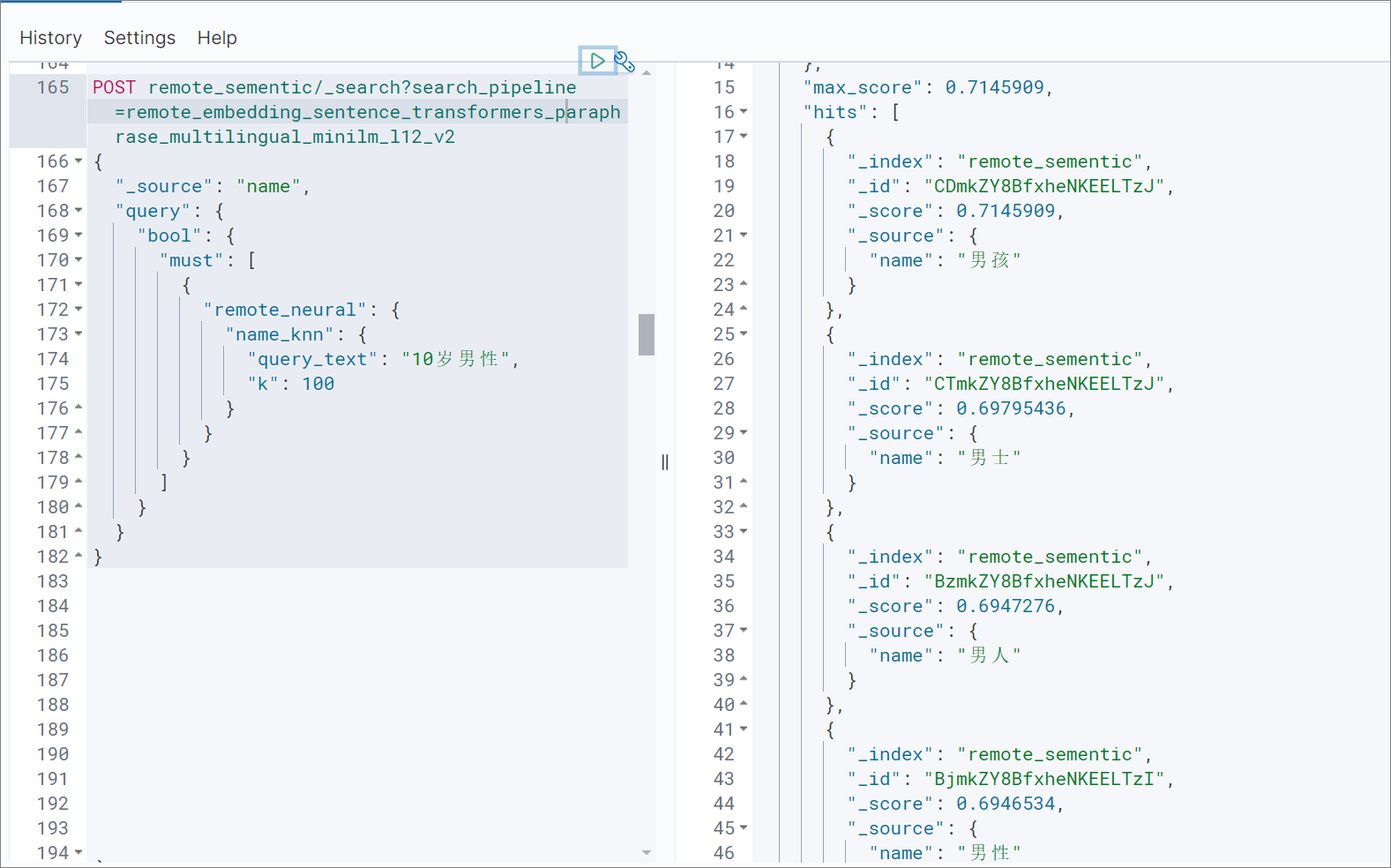Click the name value "男孩"
The height and width of the screenshot is (868, 1391).
tap(989, 260)
